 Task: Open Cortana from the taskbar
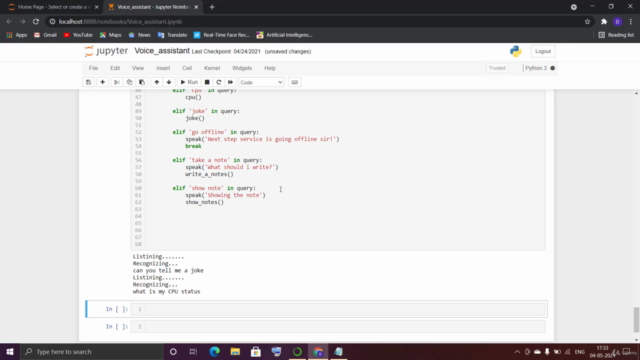point(173,351)
